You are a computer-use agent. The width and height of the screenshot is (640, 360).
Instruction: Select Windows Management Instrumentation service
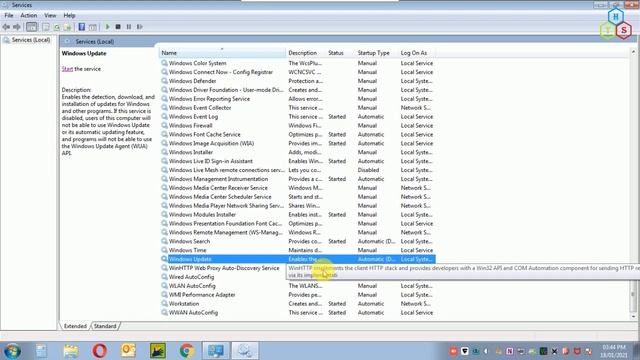click(x=218, y=179)
